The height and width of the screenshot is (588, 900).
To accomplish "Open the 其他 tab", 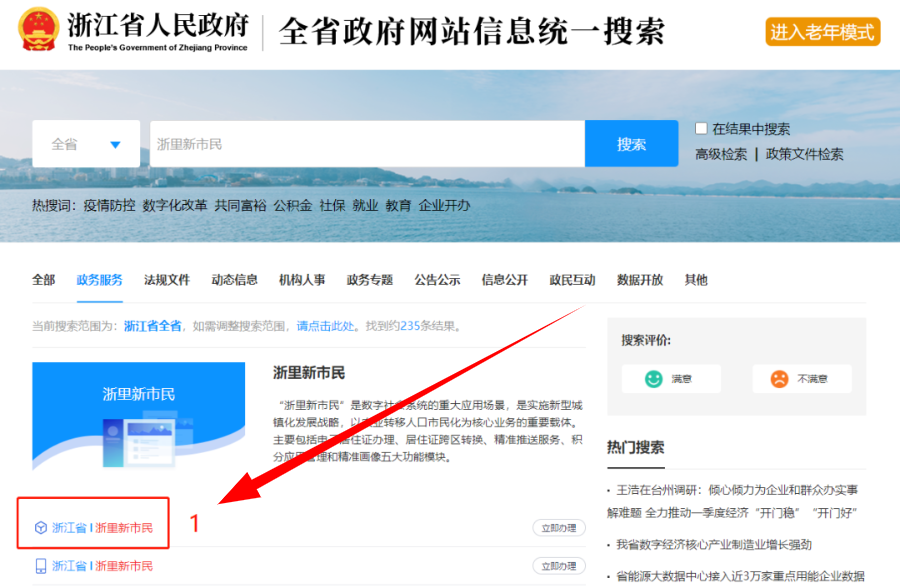I will tap(696, 280).
